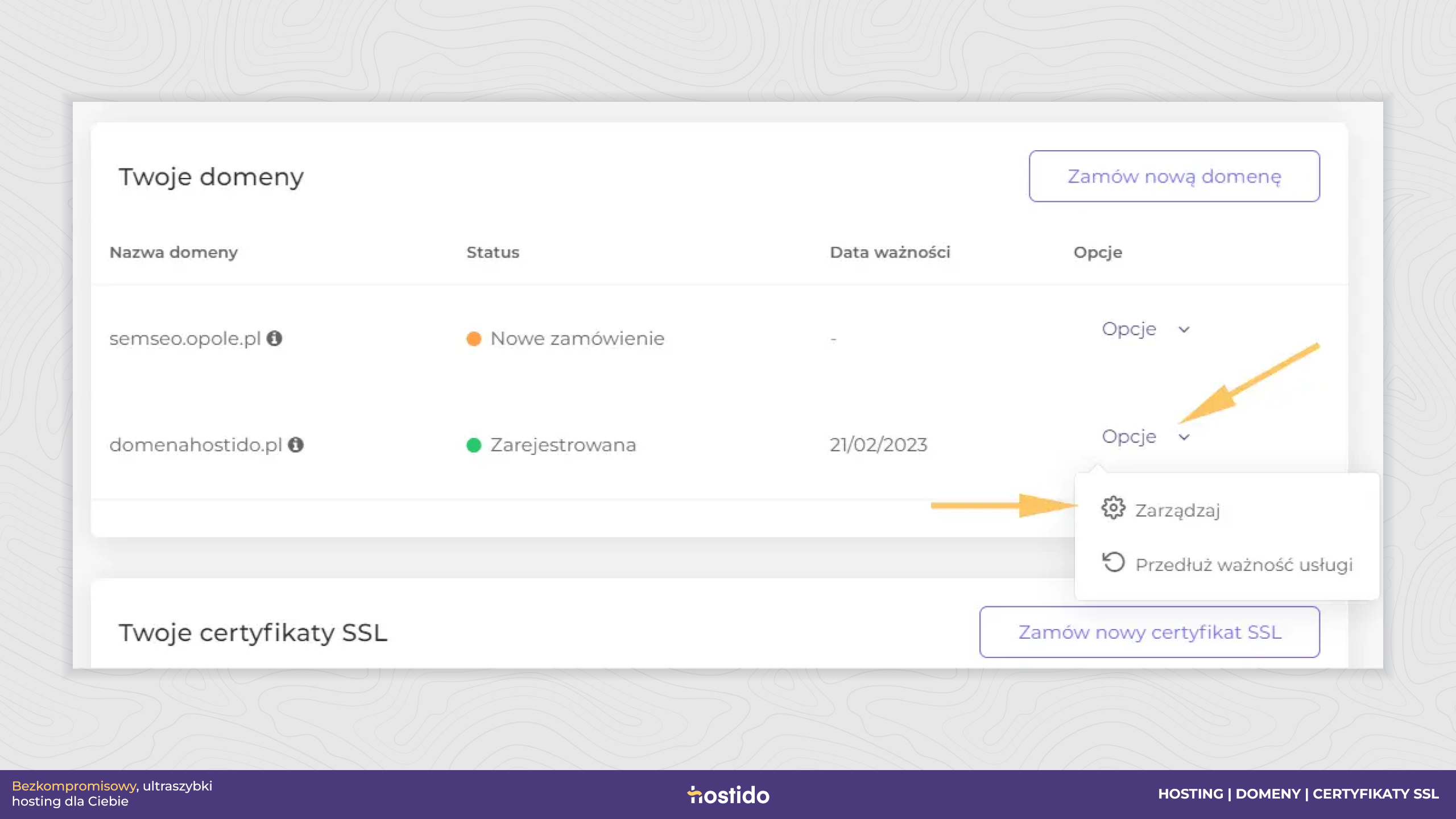Choose Przedłuż ważność usługi menu entry
Image resolution: width=1456 pixels, height=819 pixels.
[1244, 565]
